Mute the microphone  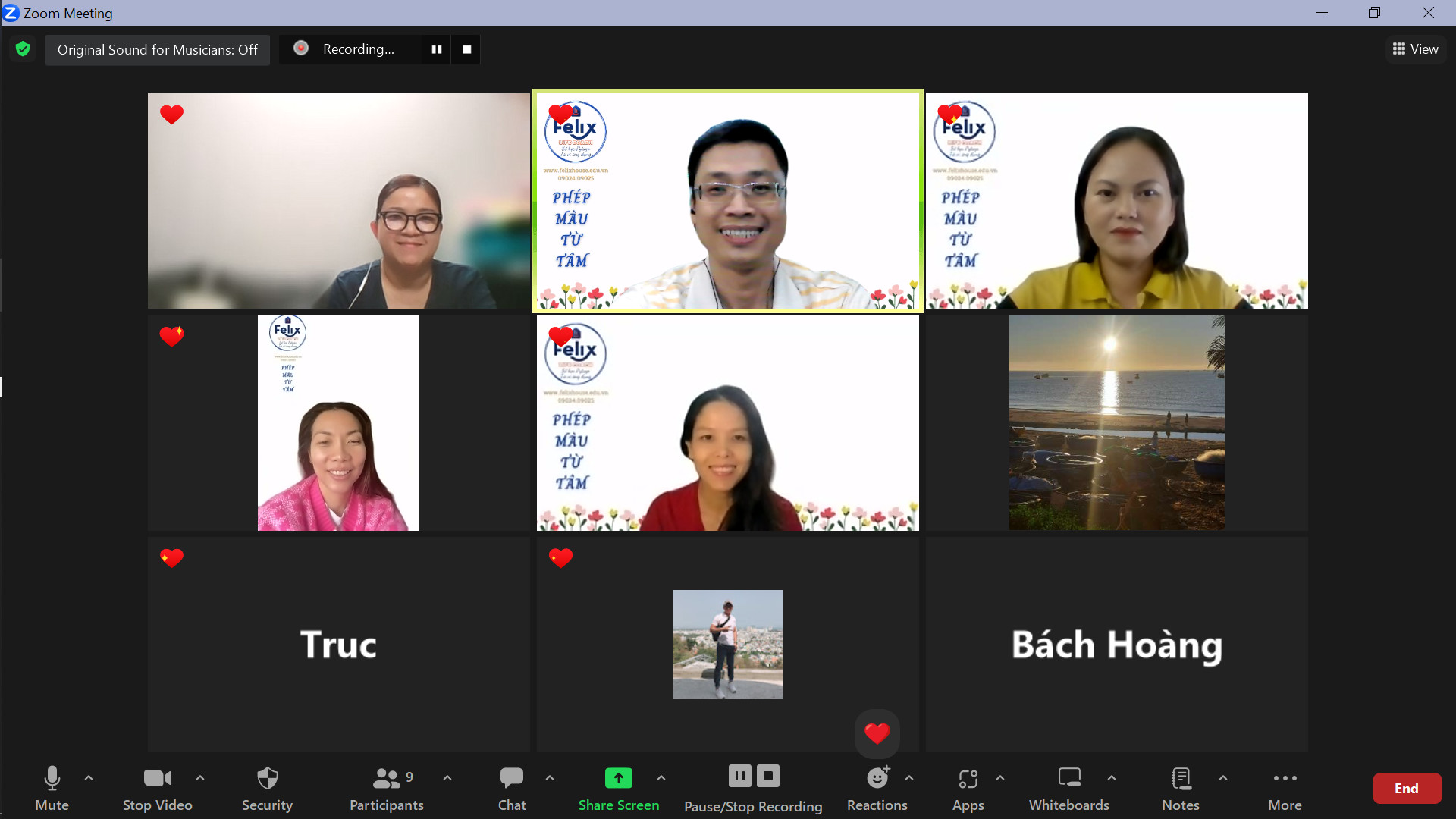point(52,789)
